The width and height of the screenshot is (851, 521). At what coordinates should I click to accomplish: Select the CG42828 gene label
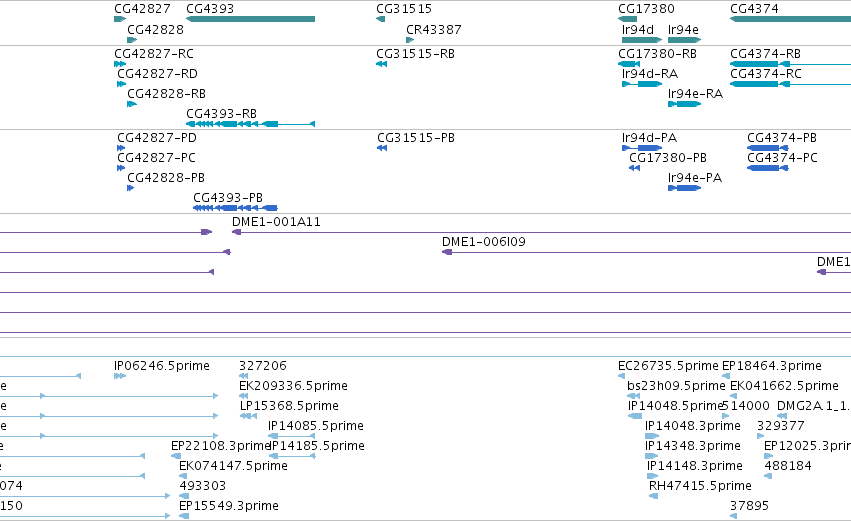pos(155,29)
